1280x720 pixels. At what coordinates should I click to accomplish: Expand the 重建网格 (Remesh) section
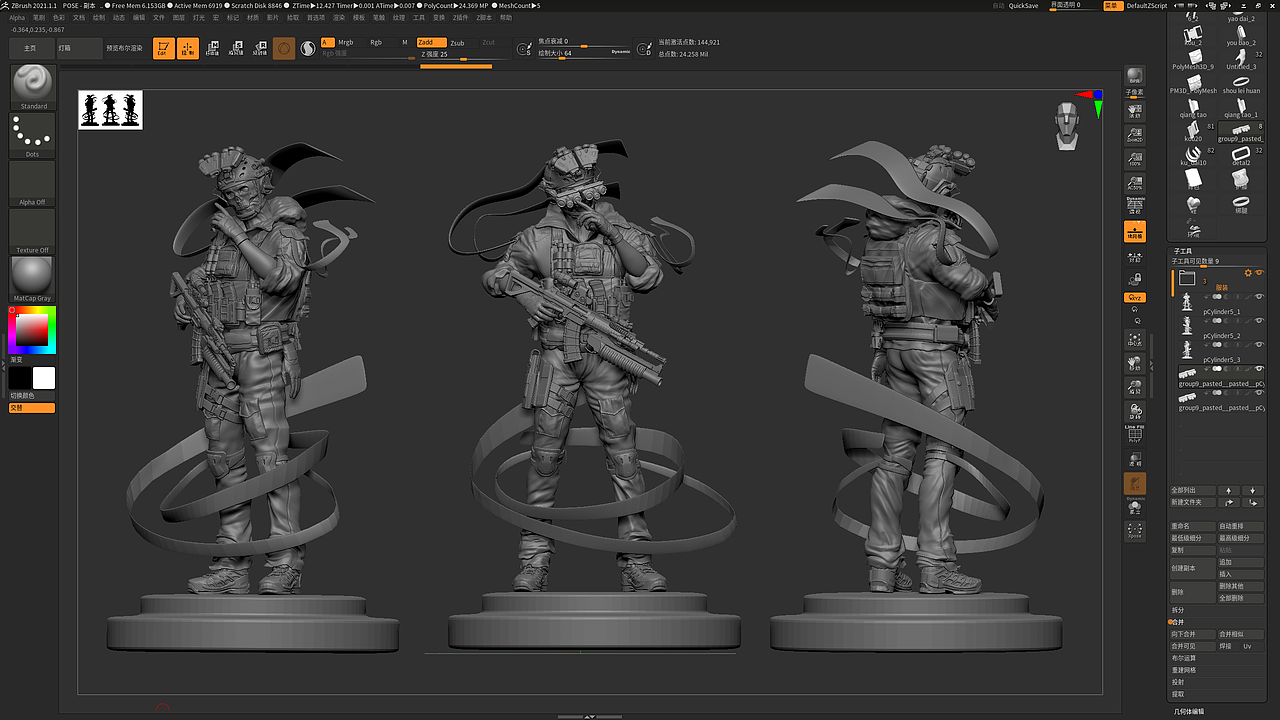pos(1182,670)
